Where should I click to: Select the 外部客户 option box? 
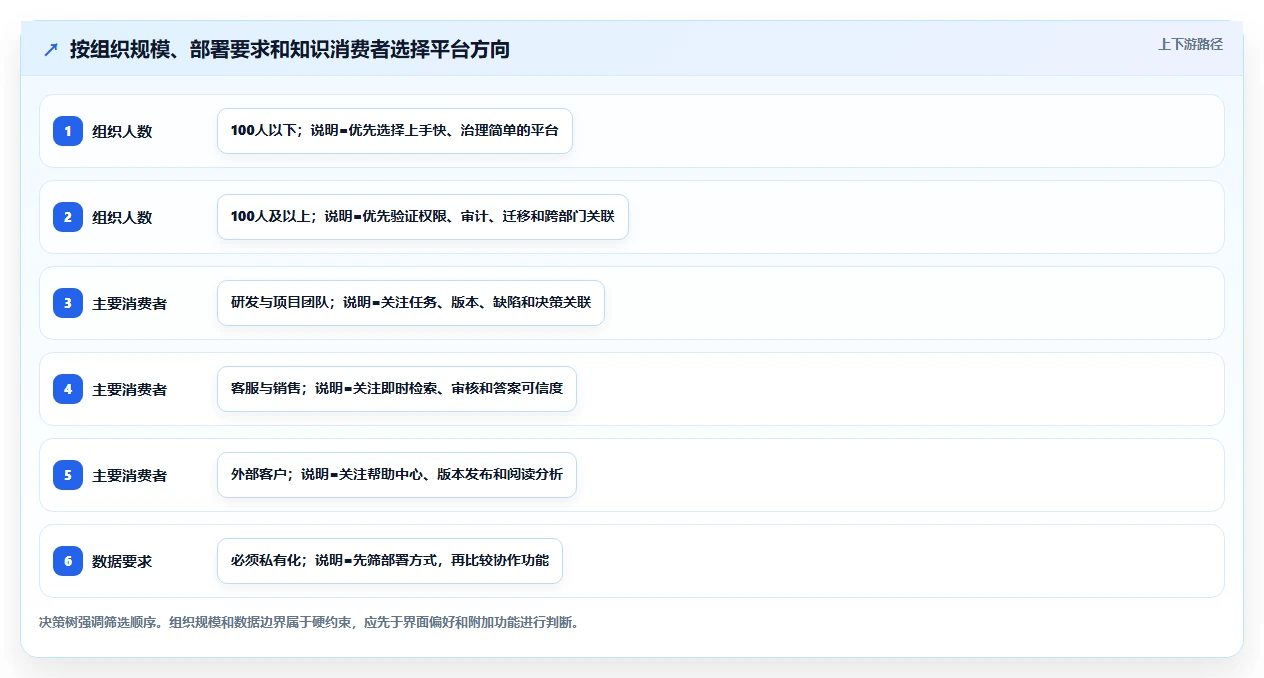coord(397,475)
